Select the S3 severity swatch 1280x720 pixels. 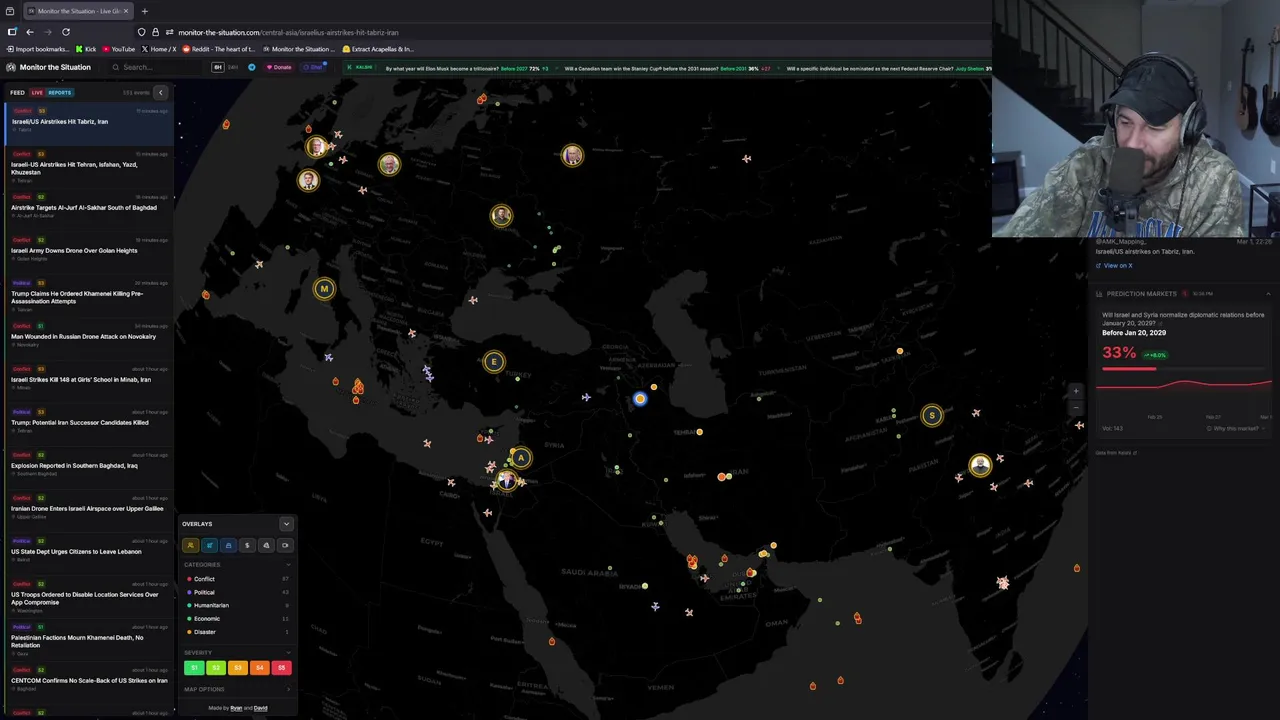pos(238,667)
